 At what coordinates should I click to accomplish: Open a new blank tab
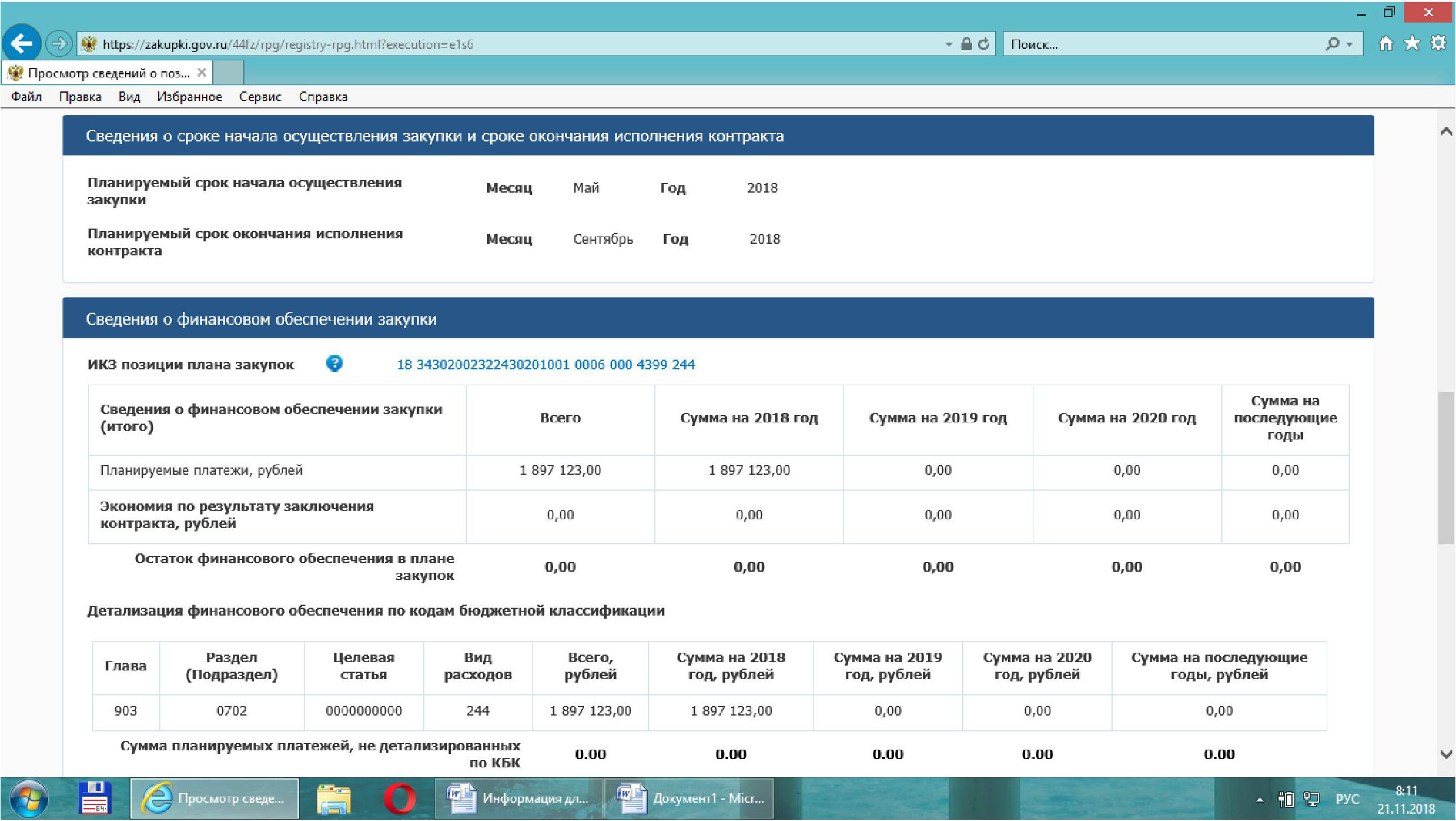(229, 73)
